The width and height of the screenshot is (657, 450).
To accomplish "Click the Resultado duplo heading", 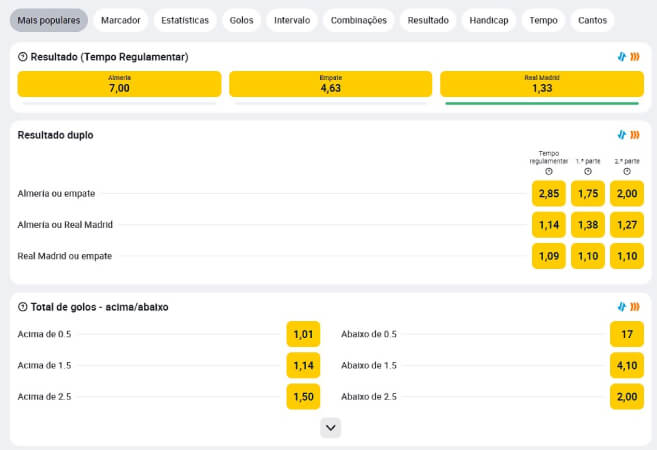I will [55, 135].
